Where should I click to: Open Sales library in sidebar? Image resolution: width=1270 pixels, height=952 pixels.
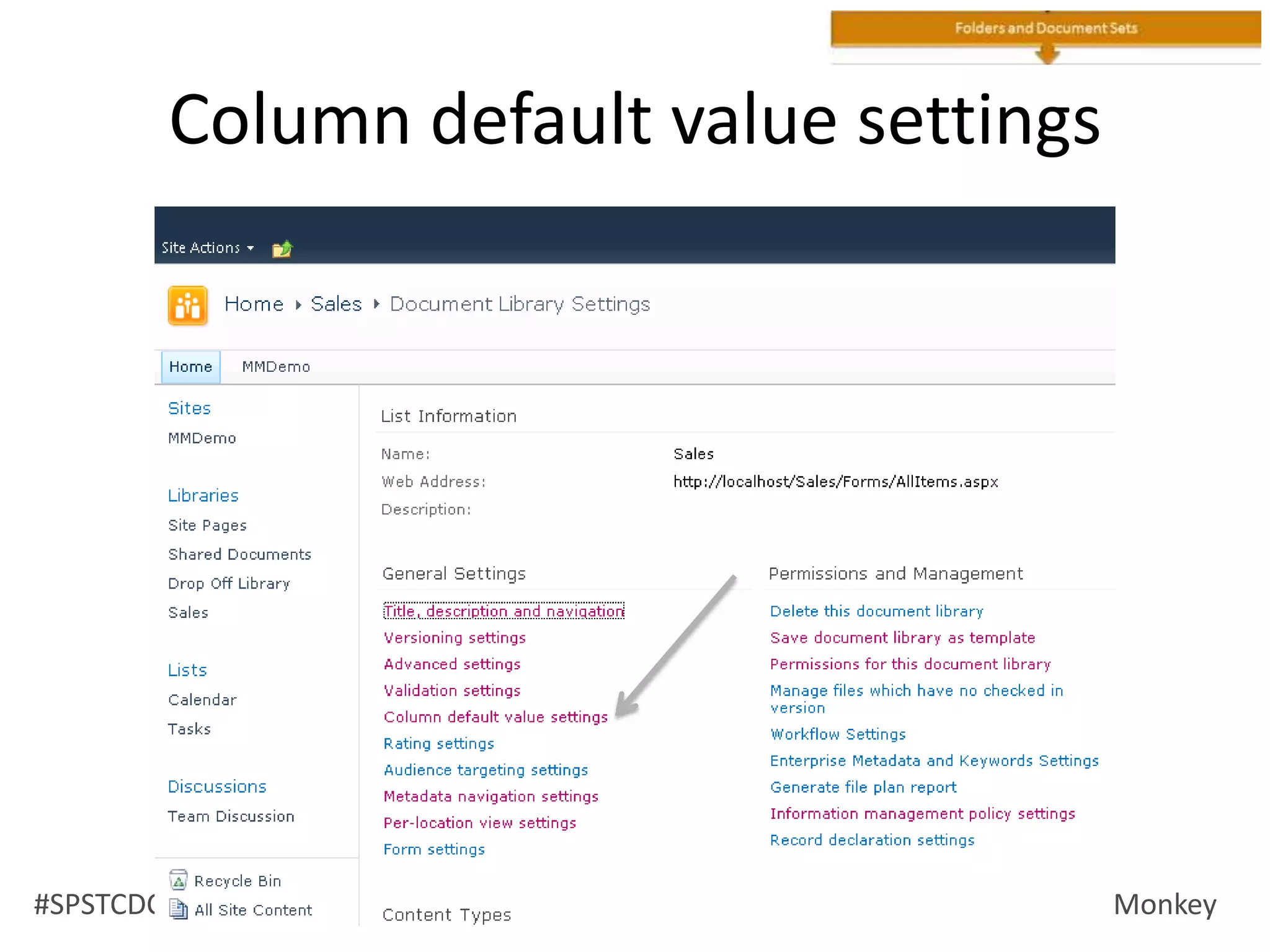[x=189, y=612]
